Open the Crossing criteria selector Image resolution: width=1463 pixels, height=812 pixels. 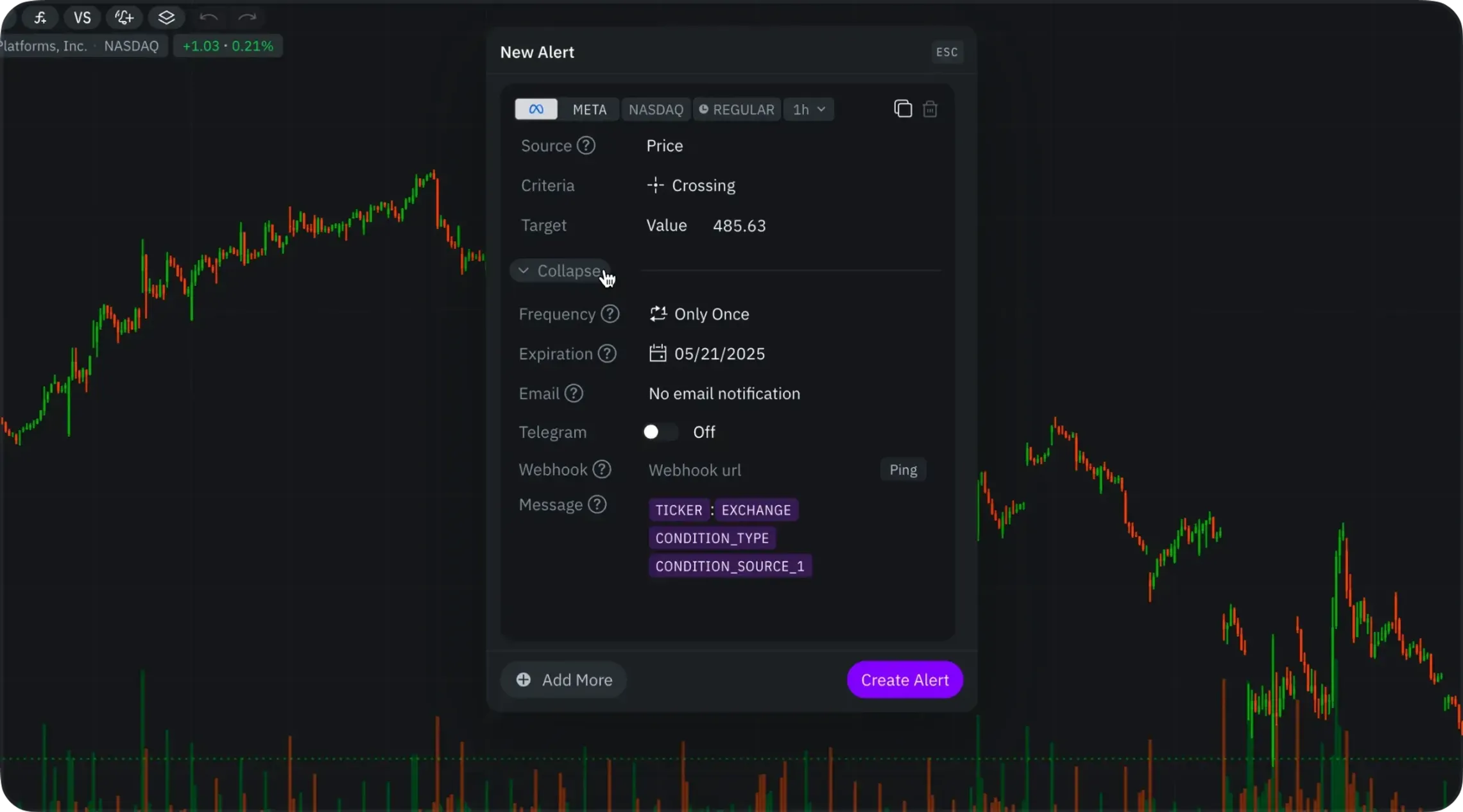tap(691, 185)
